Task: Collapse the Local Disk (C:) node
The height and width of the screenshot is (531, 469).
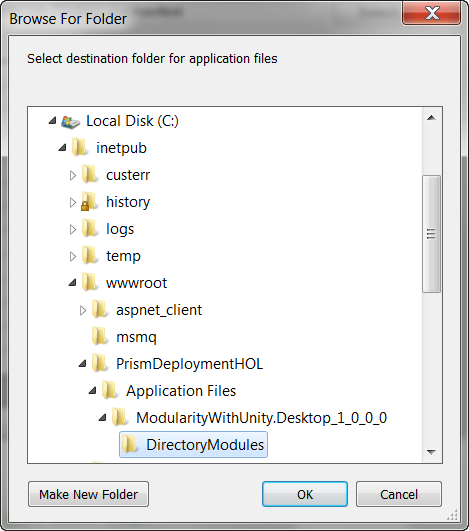Action: (x=52, y=121)
